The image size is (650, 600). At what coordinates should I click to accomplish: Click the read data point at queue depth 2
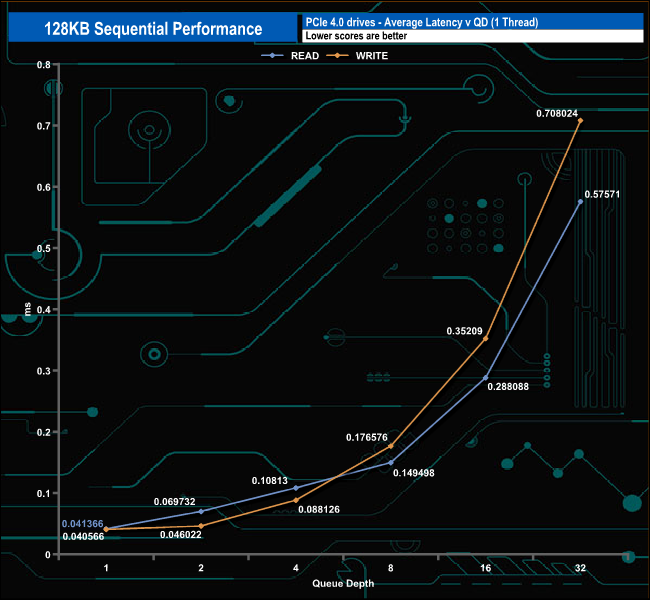coord(201,512)
